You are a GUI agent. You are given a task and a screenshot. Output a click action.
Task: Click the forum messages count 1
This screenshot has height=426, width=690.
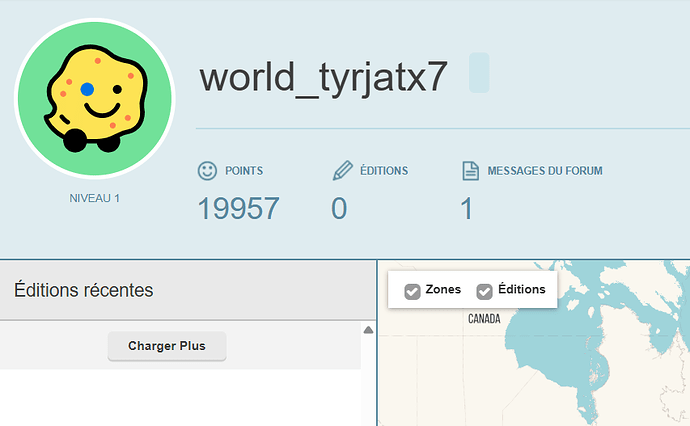click(x=467, y=209)
